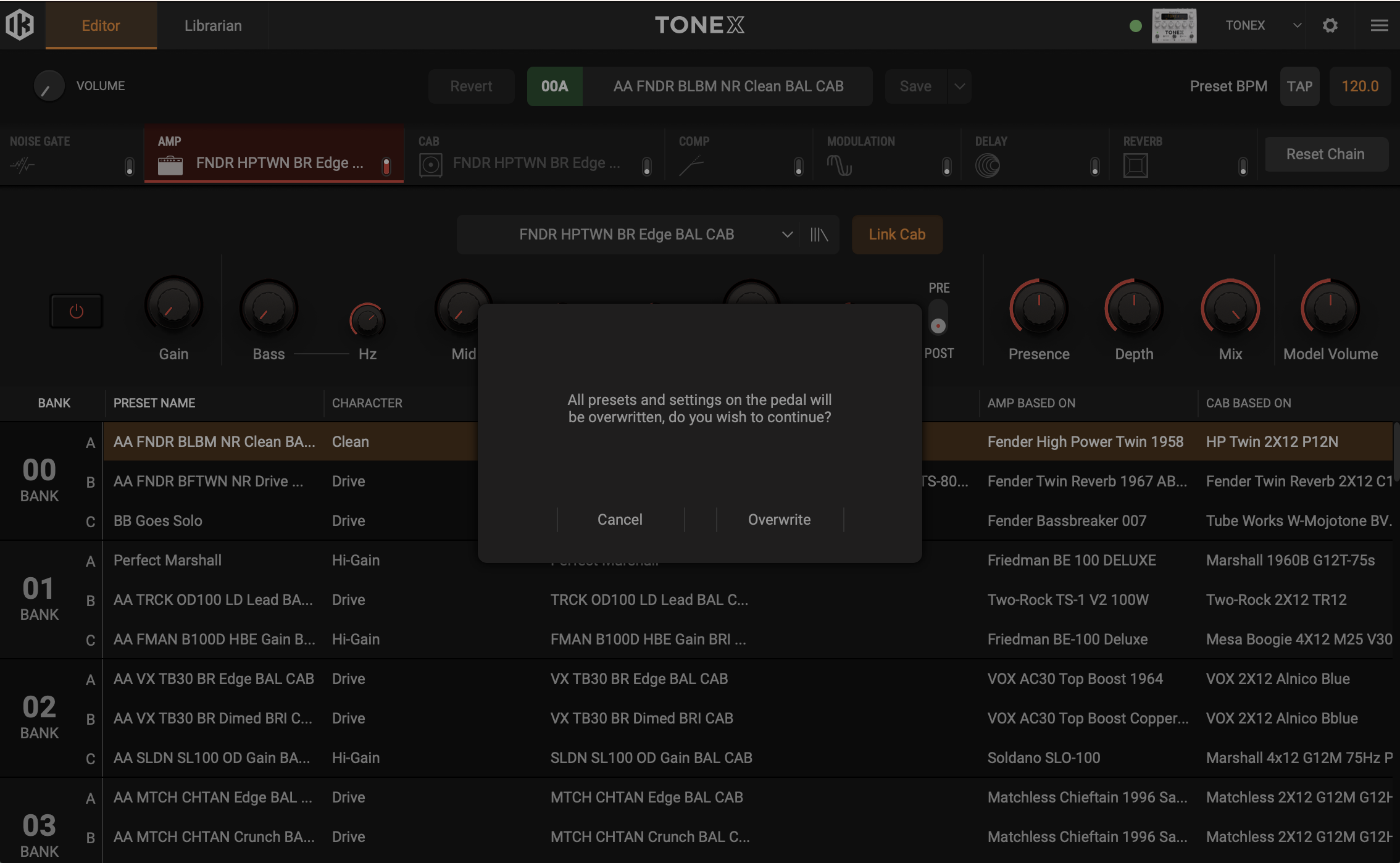Adjust the Model Volume knob

(1330, 308)
